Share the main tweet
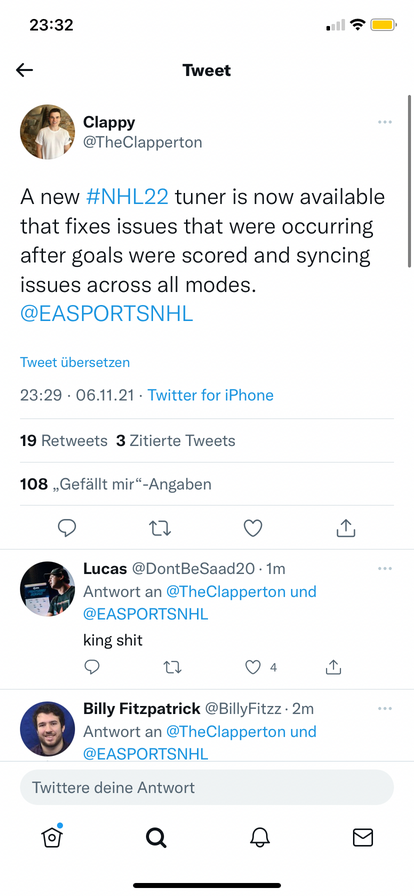 [x=345, y=529]
